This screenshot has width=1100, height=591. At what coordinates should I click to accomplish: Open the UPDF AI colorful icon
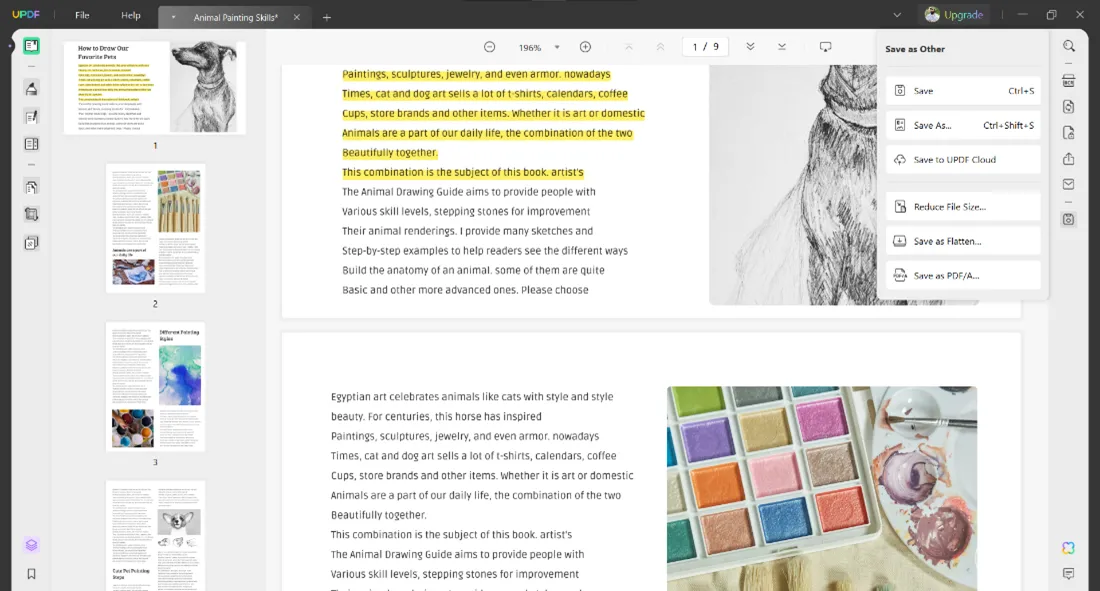coord(1068,547)
